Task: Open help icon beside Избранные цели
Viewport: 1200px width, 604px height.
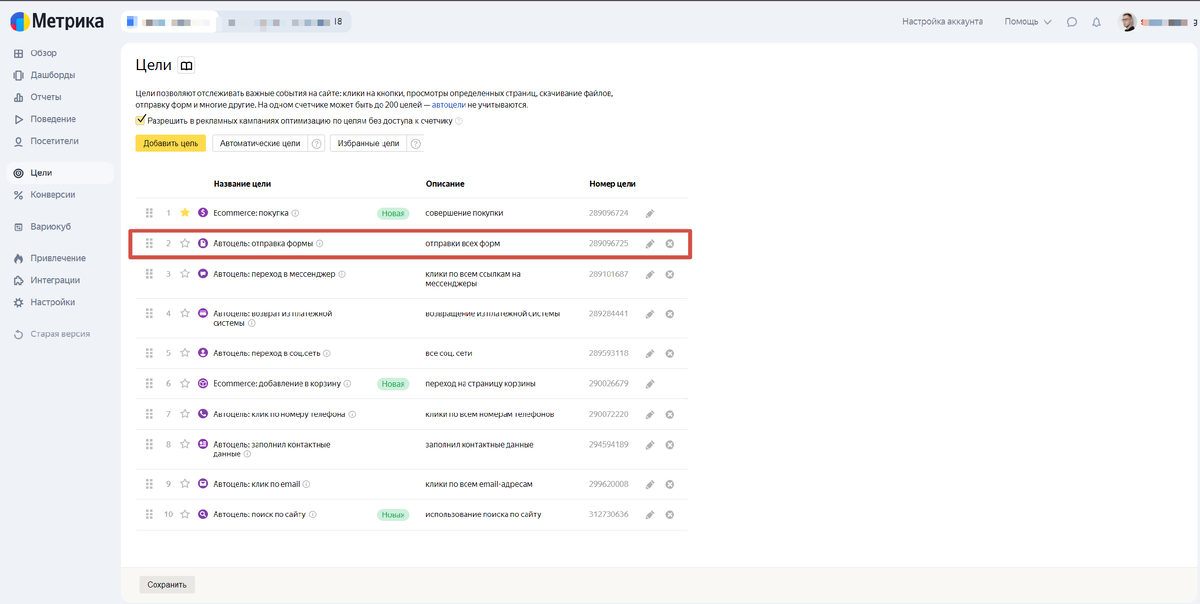Action: click(416, 144)
